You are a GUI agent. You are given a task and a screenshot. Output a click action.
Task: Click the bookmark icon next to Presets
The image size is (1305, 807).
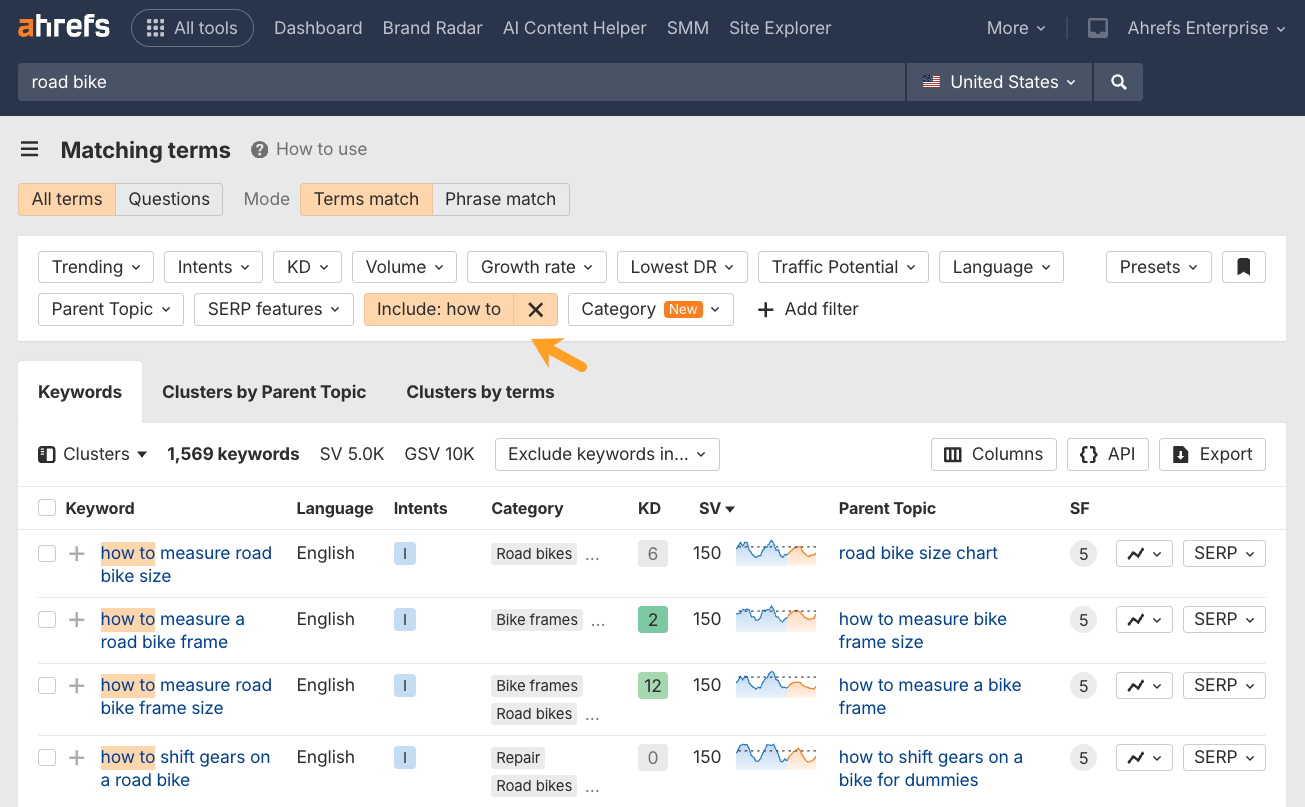[x=1243, y=267]
